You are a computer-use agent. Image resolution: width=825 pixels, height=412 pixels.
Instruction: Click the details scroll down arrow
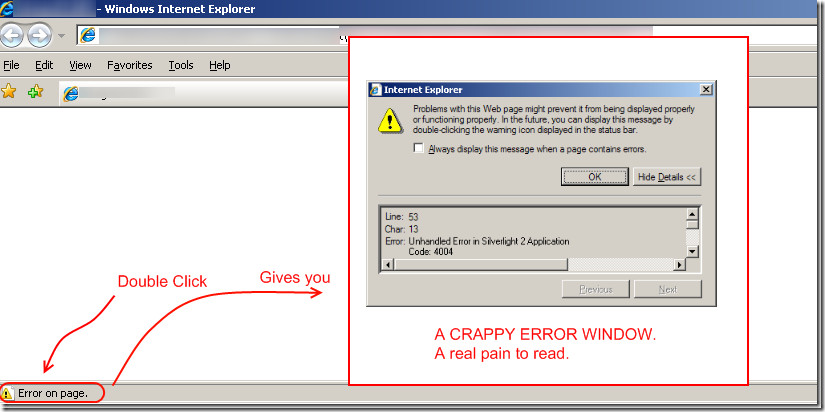pyautogui.click(x=692, y=252)
